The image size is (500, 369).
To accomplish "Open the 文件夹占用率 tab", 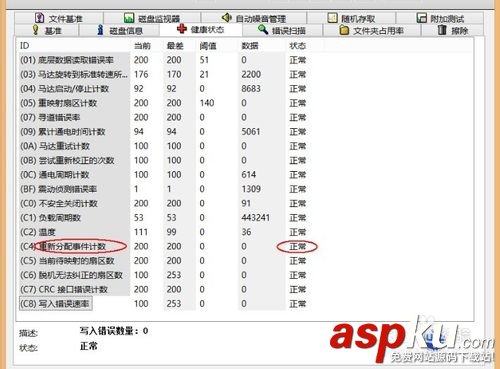I will tap(372, 30).
